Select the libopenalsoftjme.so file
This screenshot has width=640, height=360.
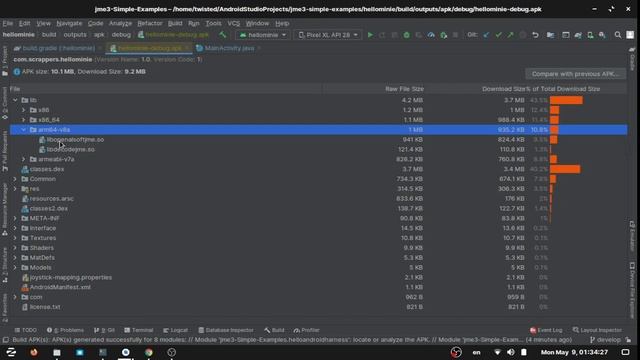(x=319, y=140)
